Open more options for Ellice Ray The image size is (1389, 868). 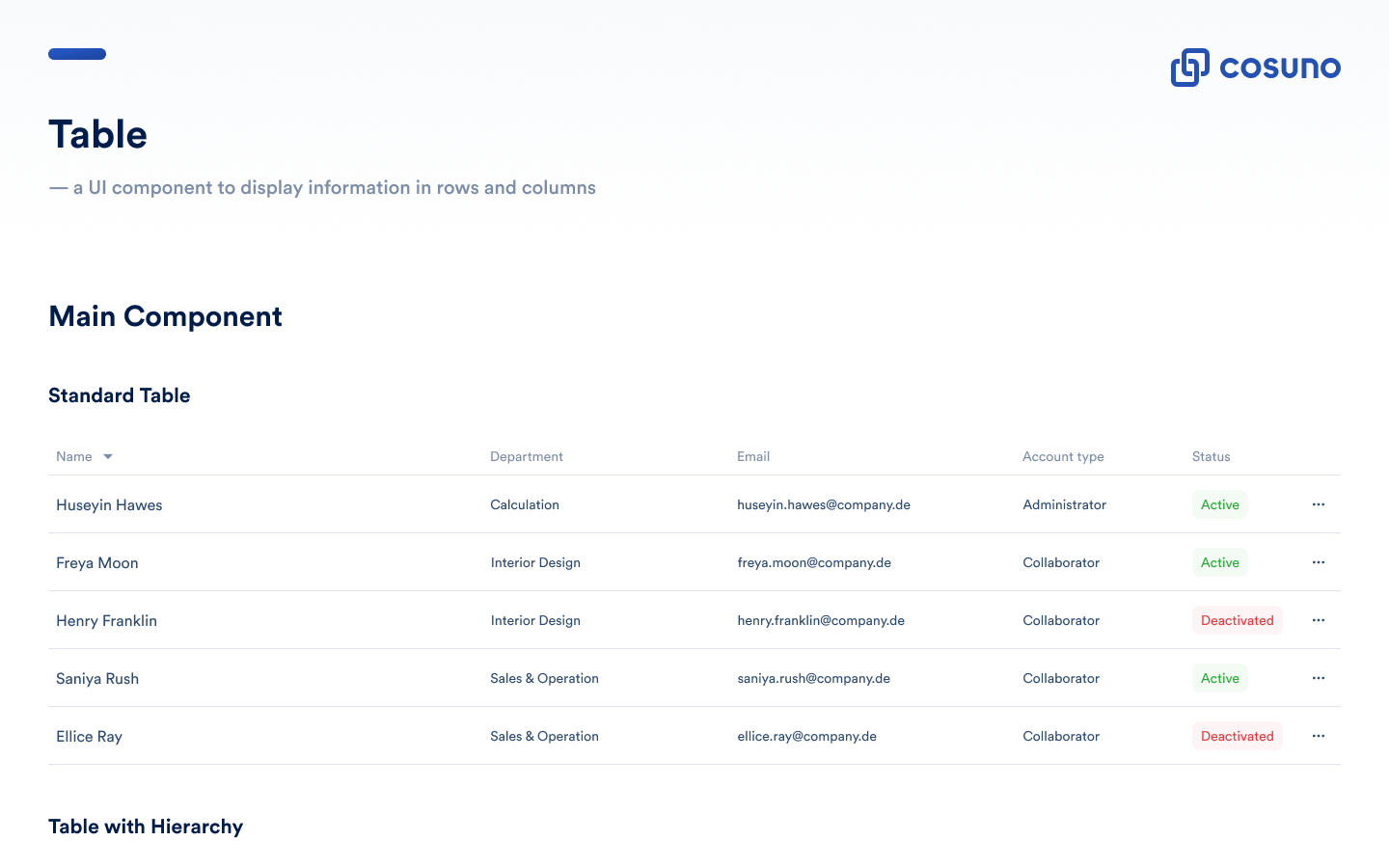(1318, 736)
